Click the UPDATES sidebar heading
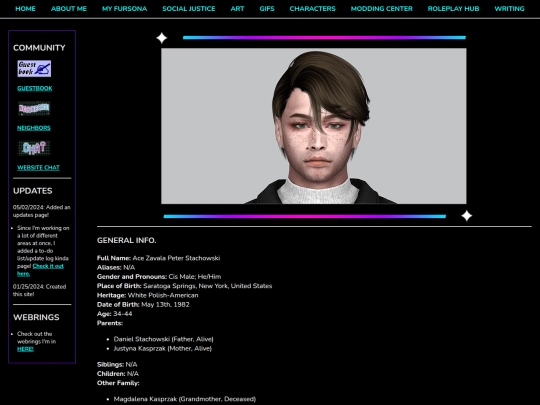The image size is (540, 405). 33,191
